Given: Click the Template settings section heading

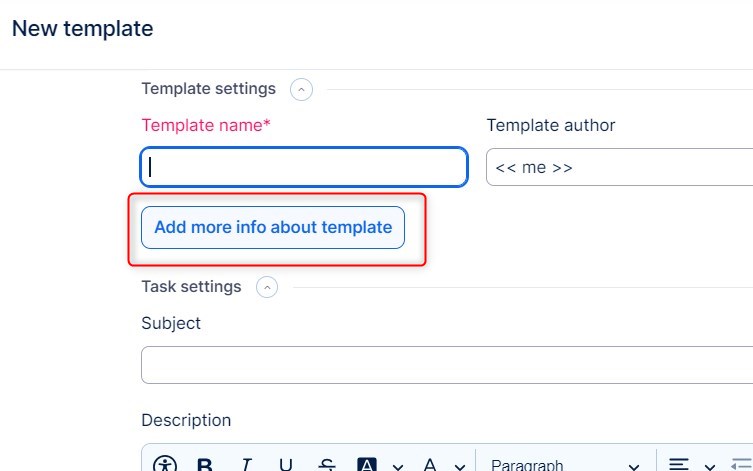Looking at the screenshot, I should [208, 89].
